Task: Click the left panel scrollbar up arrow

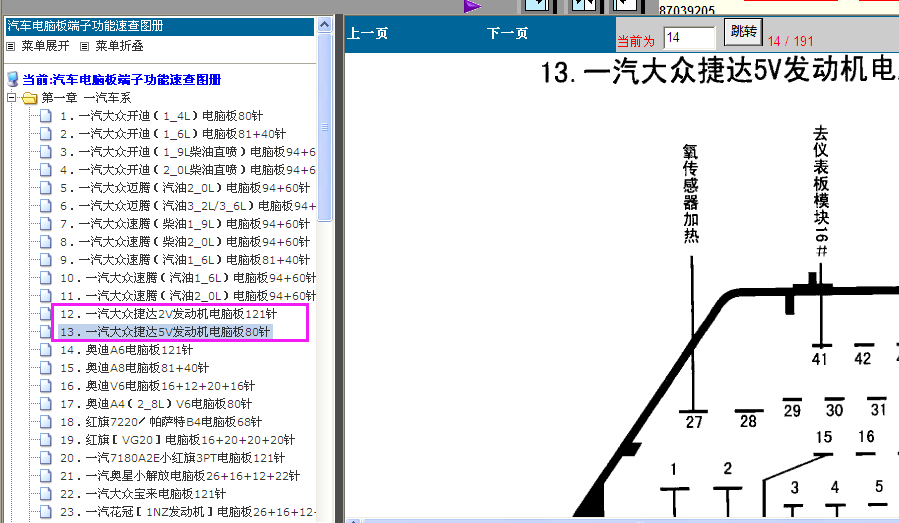Action: (325, 25)
